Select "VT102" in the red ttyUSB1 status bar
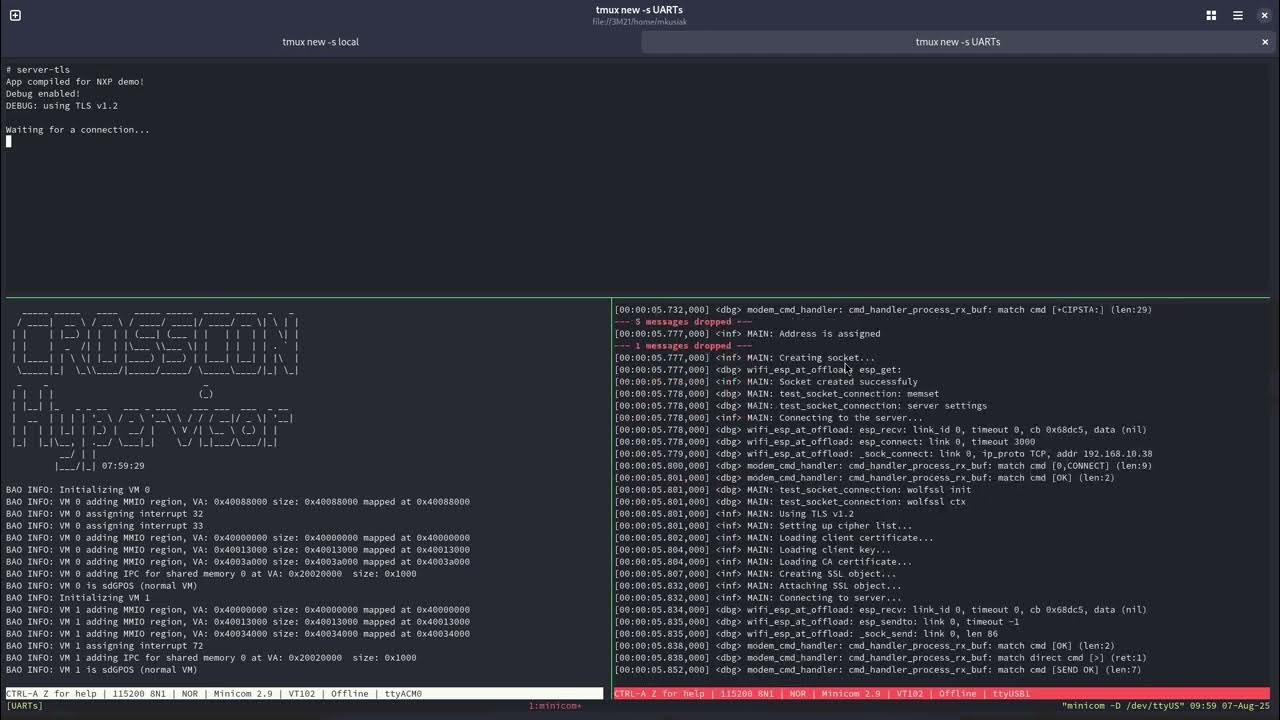The image size is (1280, 720). (x=908, y=693)
